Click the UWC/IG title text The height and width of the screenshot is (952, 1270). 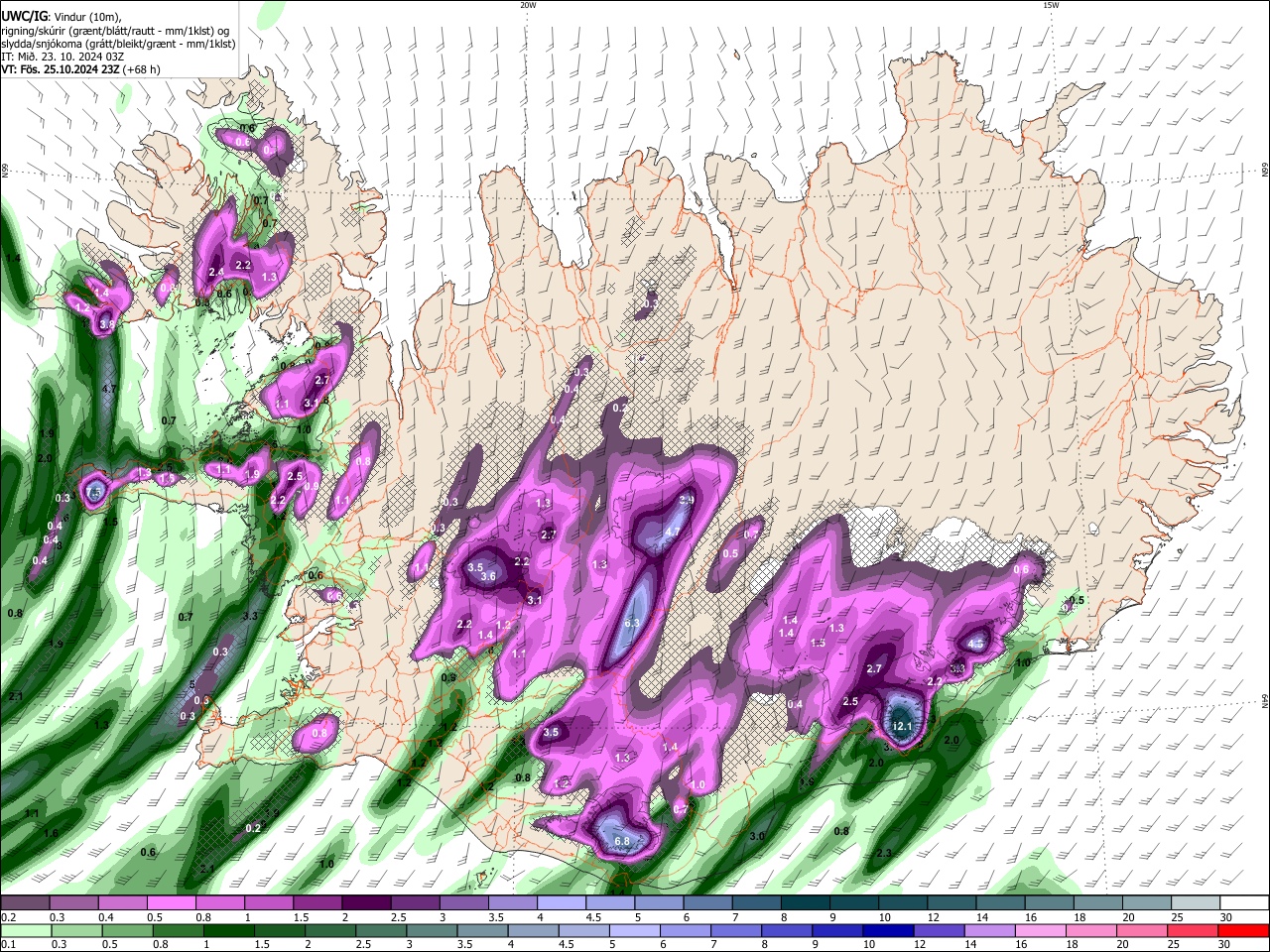point(24,15)
